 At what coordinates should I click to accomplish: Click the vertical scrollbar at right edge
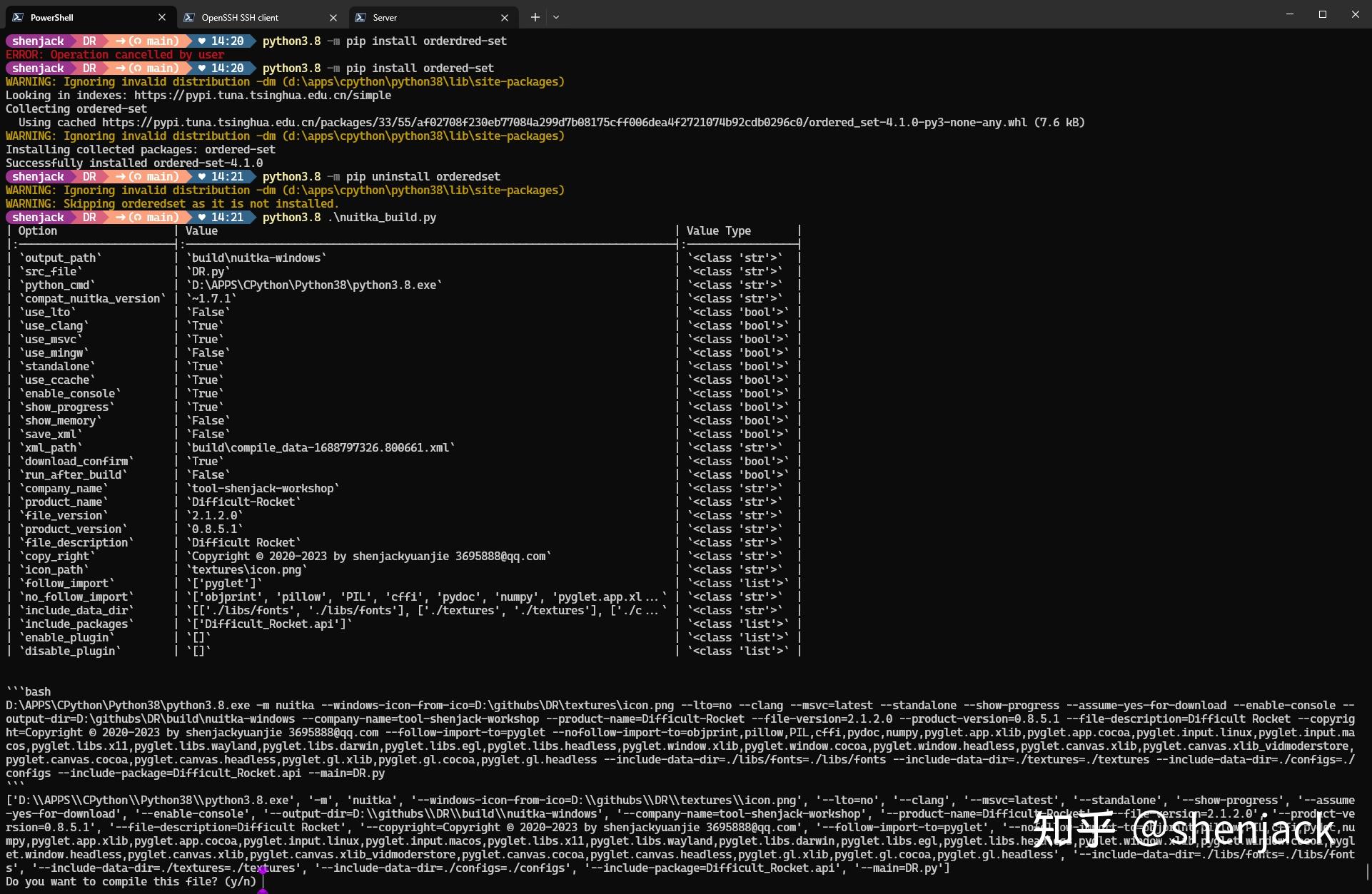point(1368,872)
